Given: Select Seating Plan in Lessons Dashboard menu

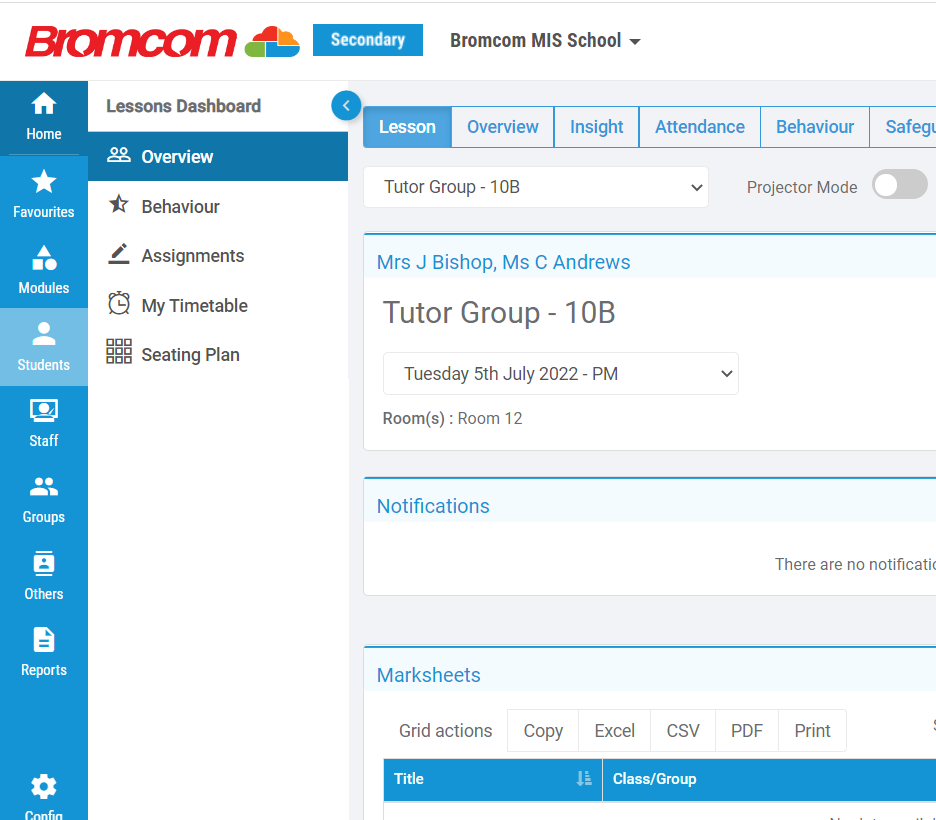Looking at the screenshot, I should [x=218, y=354].
